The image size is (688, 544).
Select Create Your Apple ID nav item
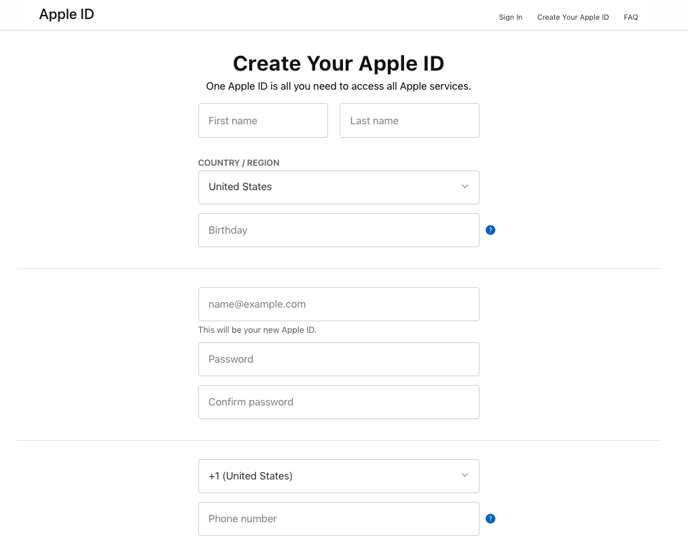[573, 17]
